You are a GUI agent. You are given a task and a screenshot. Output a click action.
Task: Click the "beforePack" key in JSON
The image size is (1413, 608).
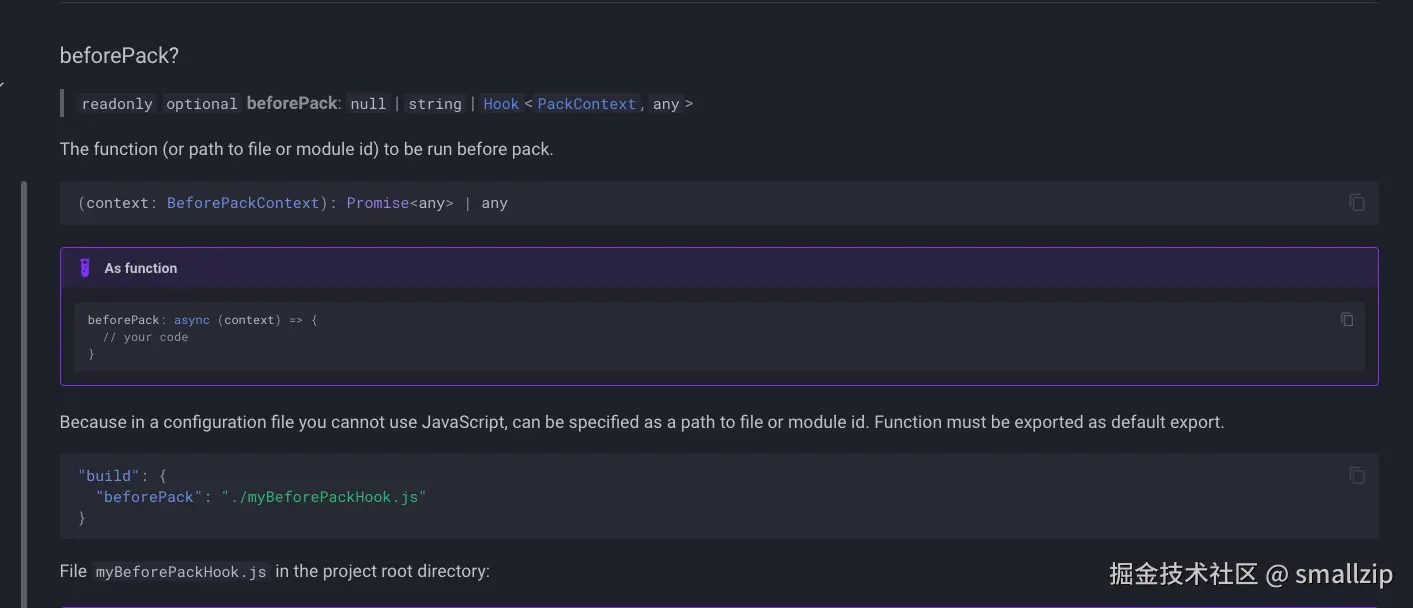coord(150,497)
